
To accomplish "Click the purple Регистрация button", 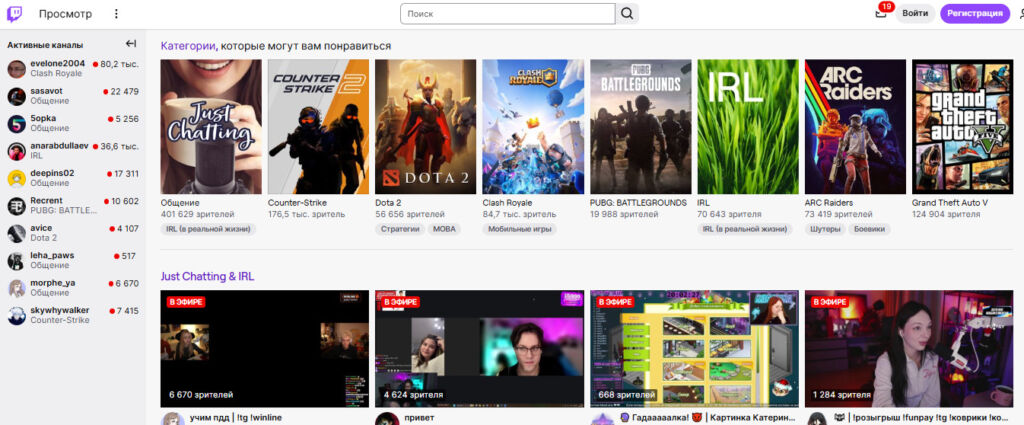I will (x=974, y=13).
